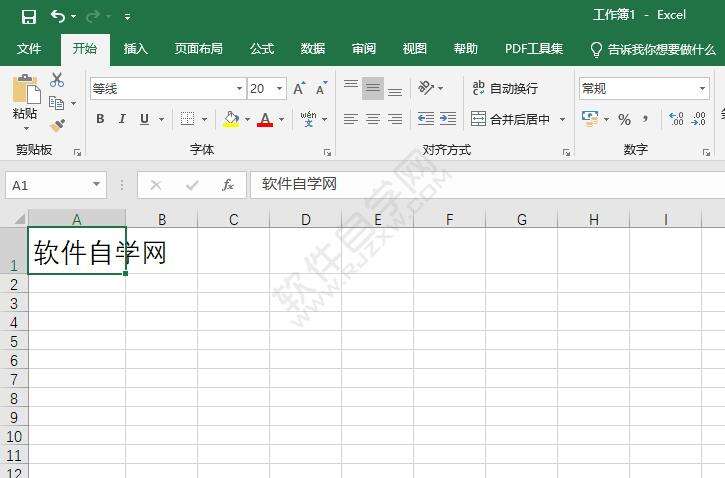Open the Borders dropdown arrow
Viewport: 725px width, 478px height.
click(204, 120)
